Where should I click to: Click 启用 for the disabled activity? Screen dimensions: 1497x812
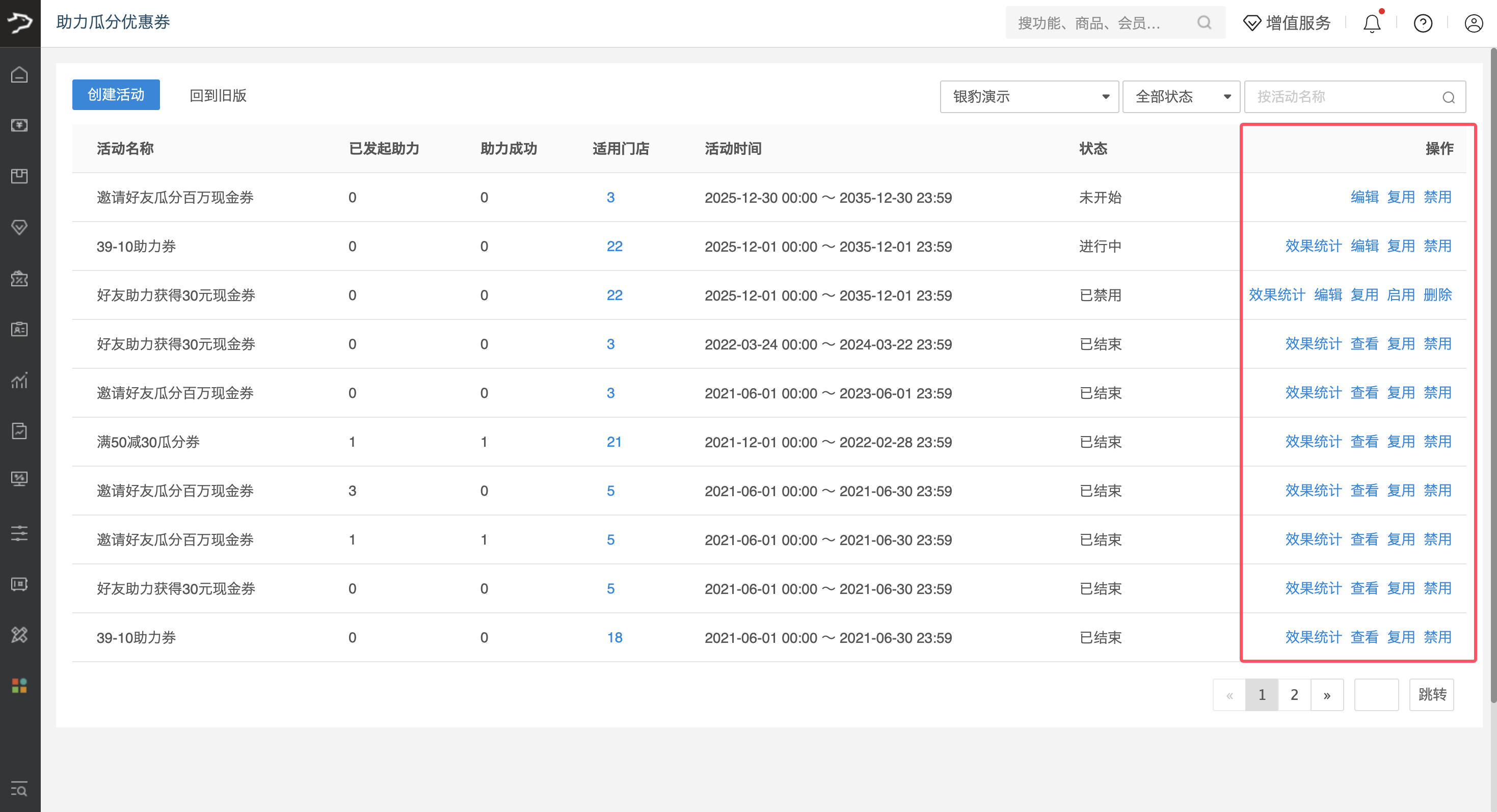tap(1401, 295)
